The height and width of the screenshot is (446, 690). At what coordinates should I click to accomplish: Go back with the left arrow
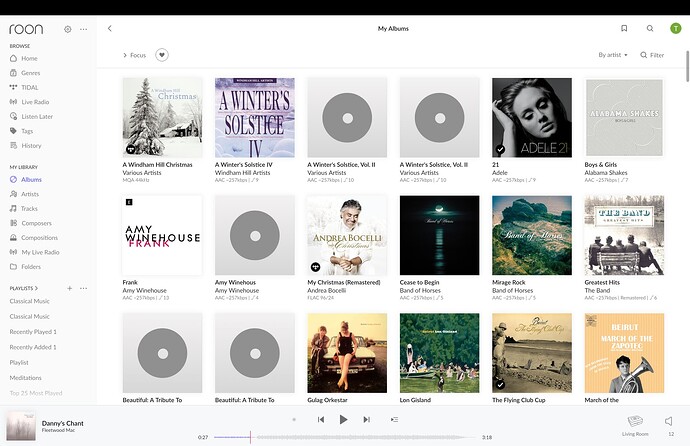(x=110, y=28)
